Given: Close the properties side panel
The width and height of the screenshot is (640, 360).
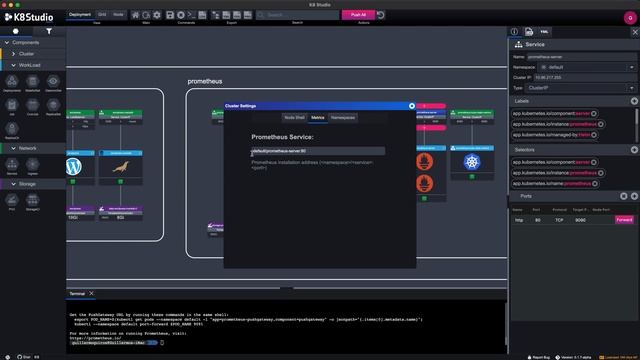Looking at the screenshot, I should pyautogui.click(x=635, y=32).
